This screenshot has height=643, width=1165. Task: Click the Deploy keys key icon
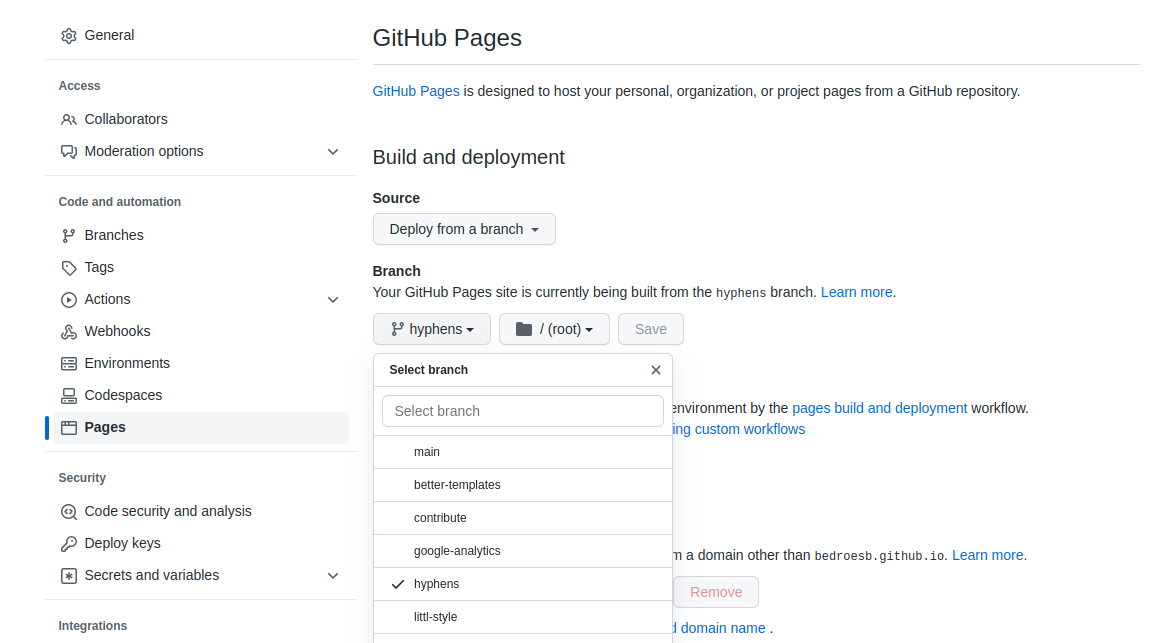coord(69,543)
